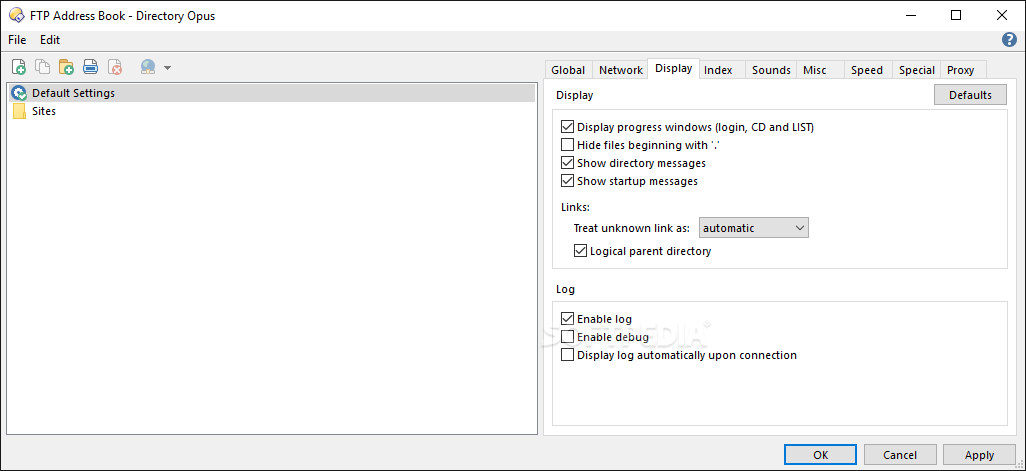
Task: Click the Apply button
Action: tap(980, 455)
